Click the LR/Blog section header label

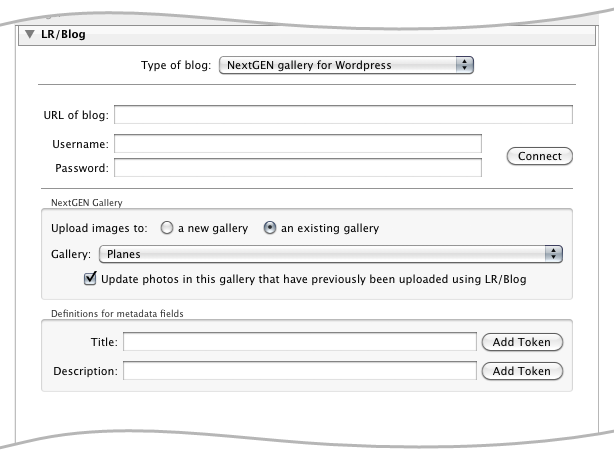[63, 34]
